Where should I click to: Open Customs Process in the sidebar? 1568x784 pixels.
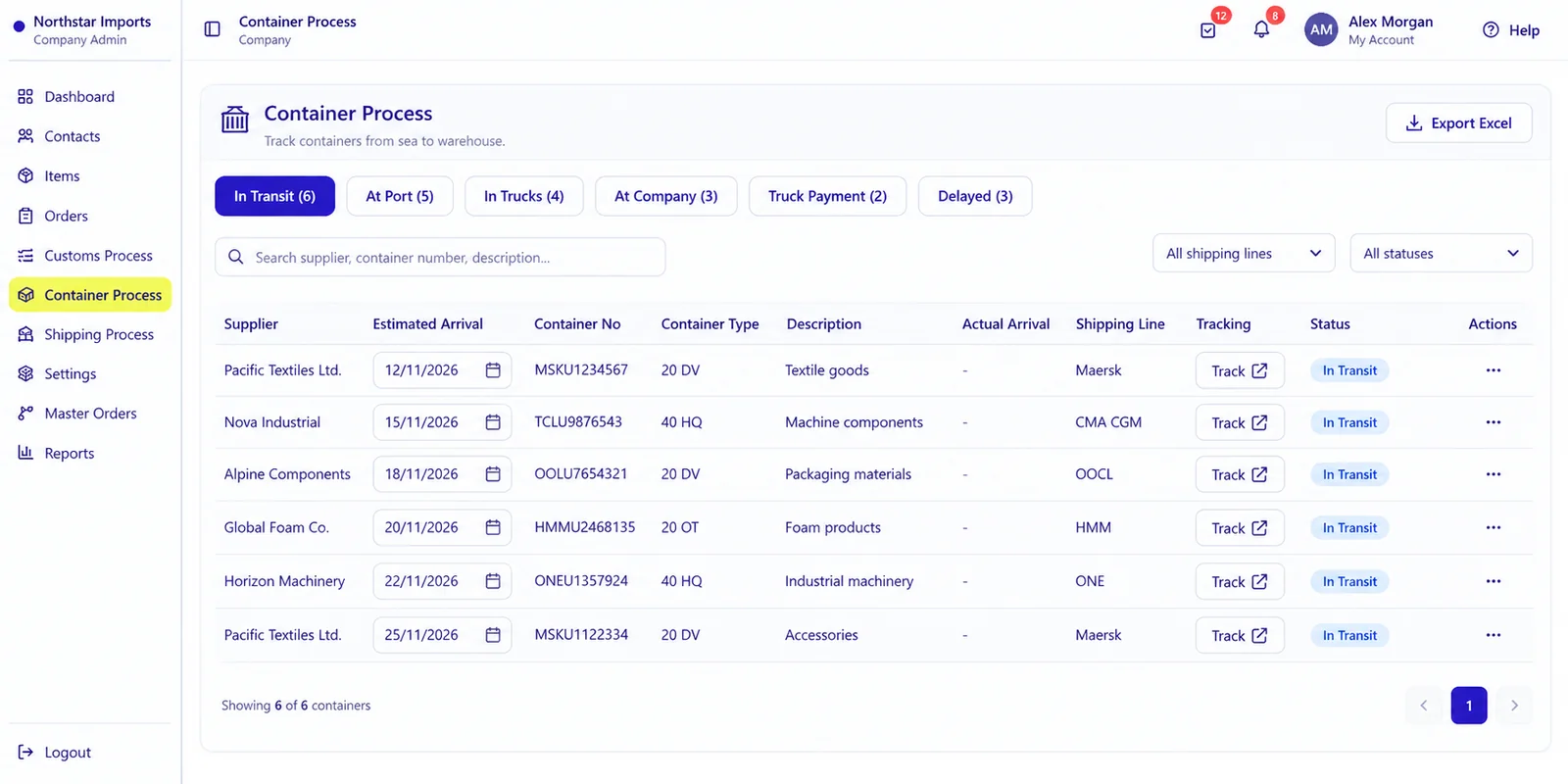point(89,256)
